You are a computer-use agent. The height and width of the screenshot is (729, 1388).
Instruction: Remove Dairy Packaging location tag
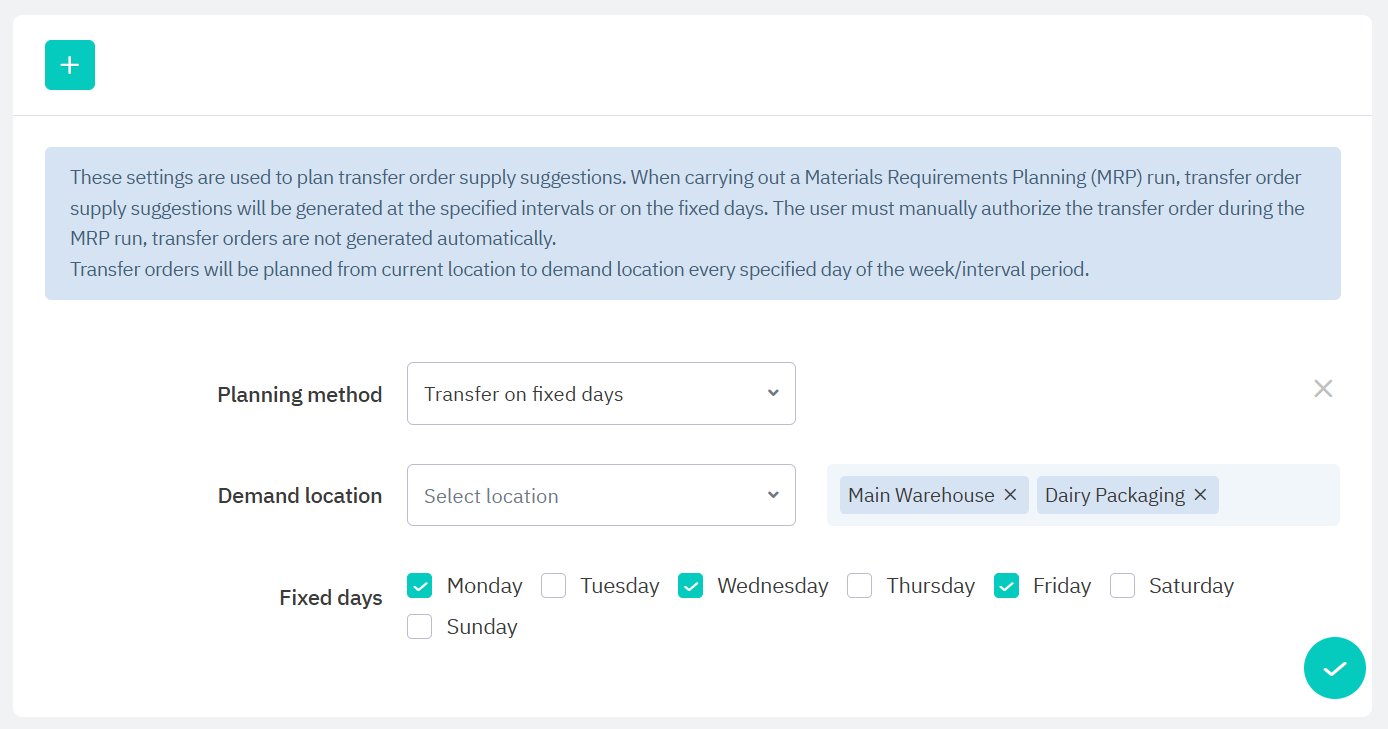(1200, 495)
